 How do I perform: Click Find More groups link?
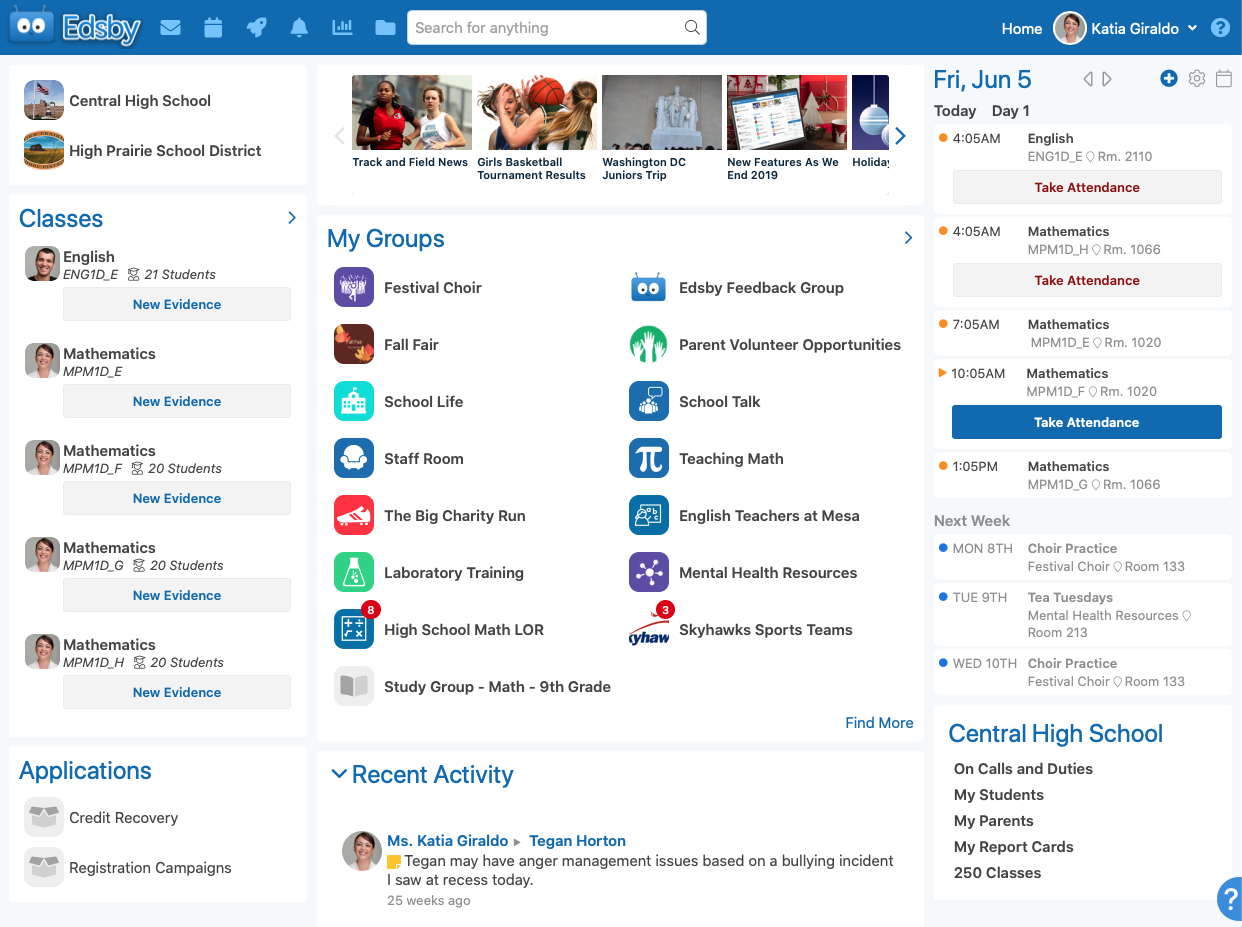(879, 723)
